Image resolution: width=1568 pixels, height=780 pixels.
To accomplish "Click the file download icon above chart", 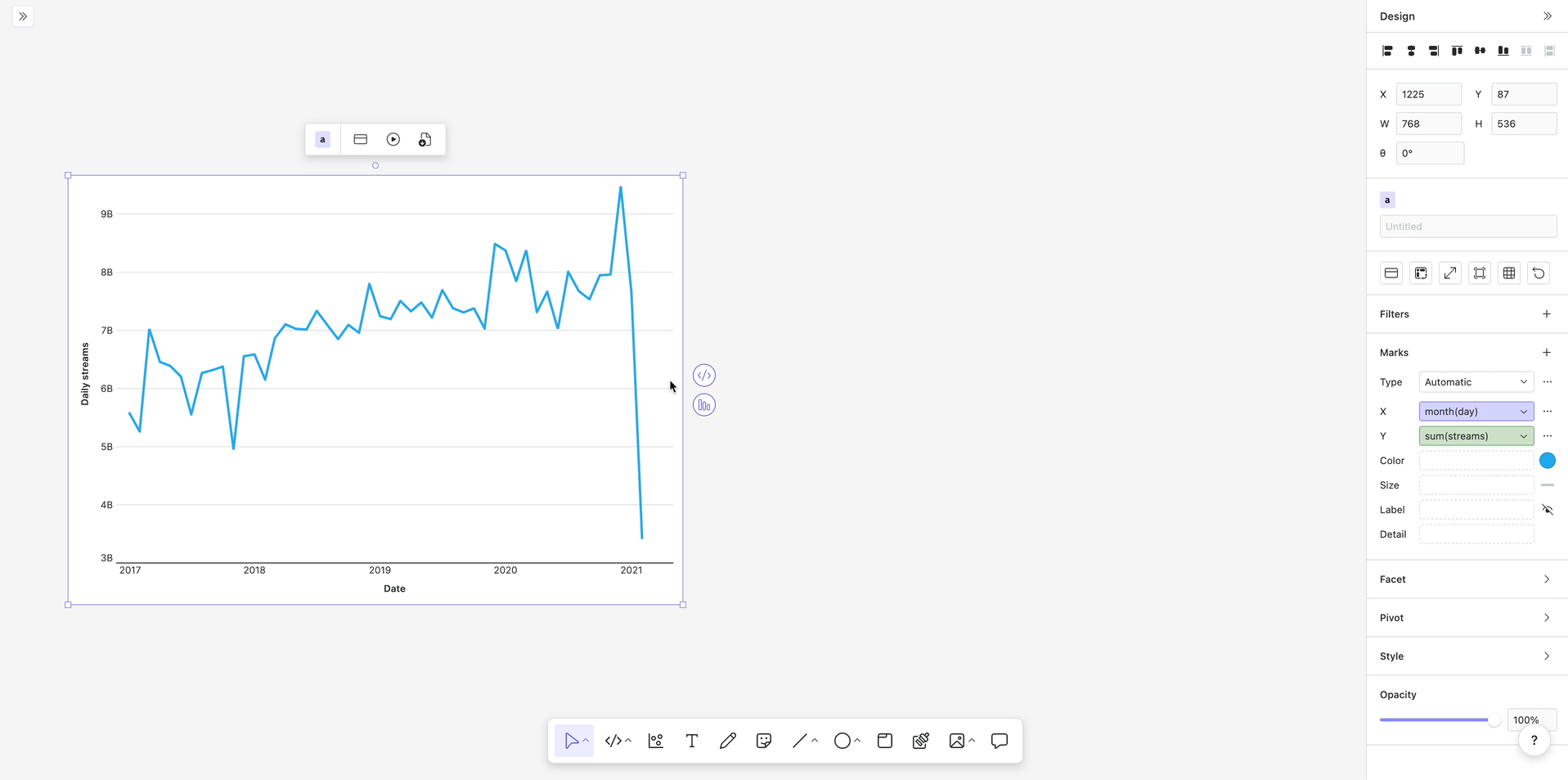I will tap(425, 140).
